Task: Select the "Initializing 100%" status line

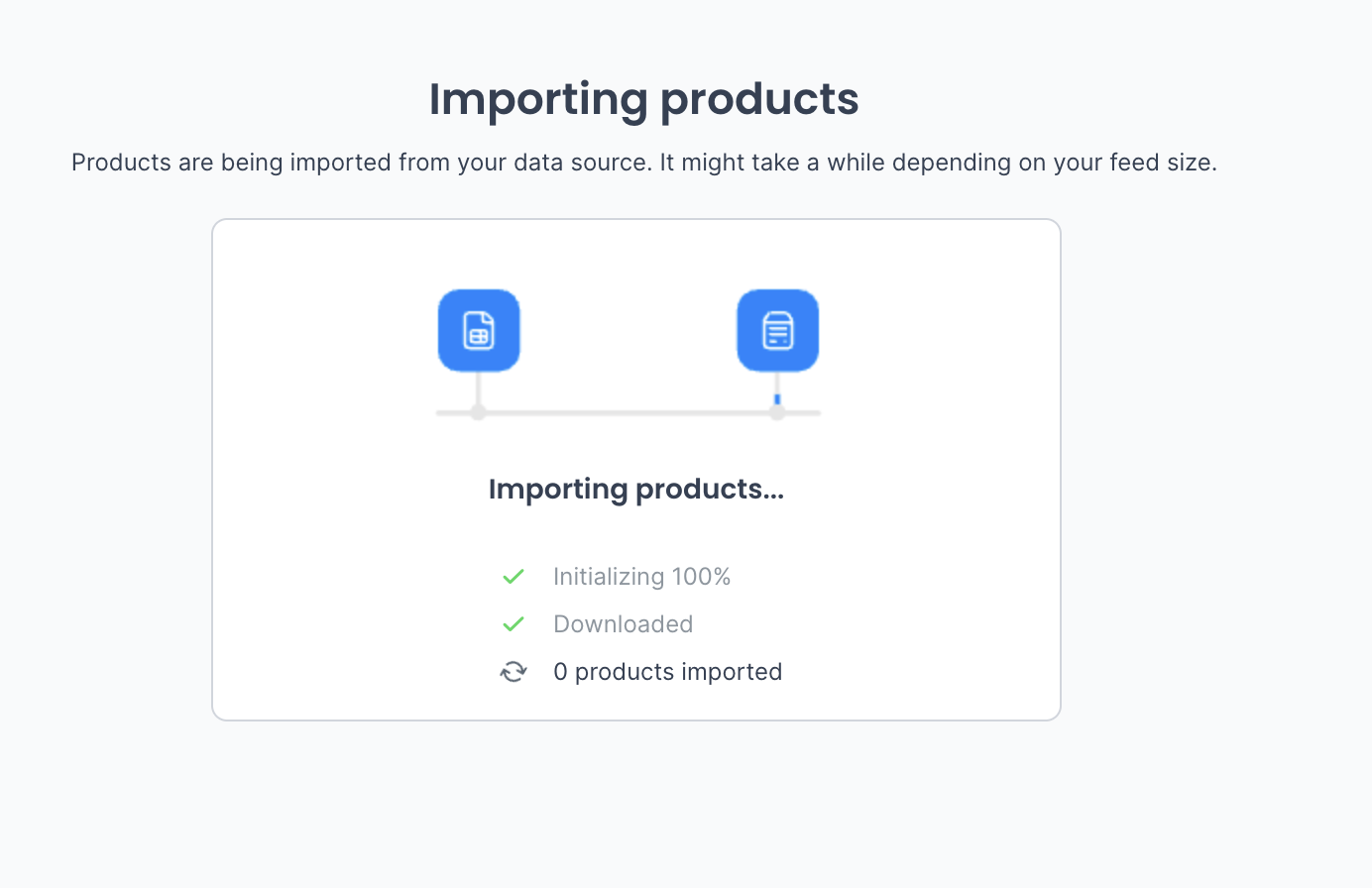Action: (641, 577)
